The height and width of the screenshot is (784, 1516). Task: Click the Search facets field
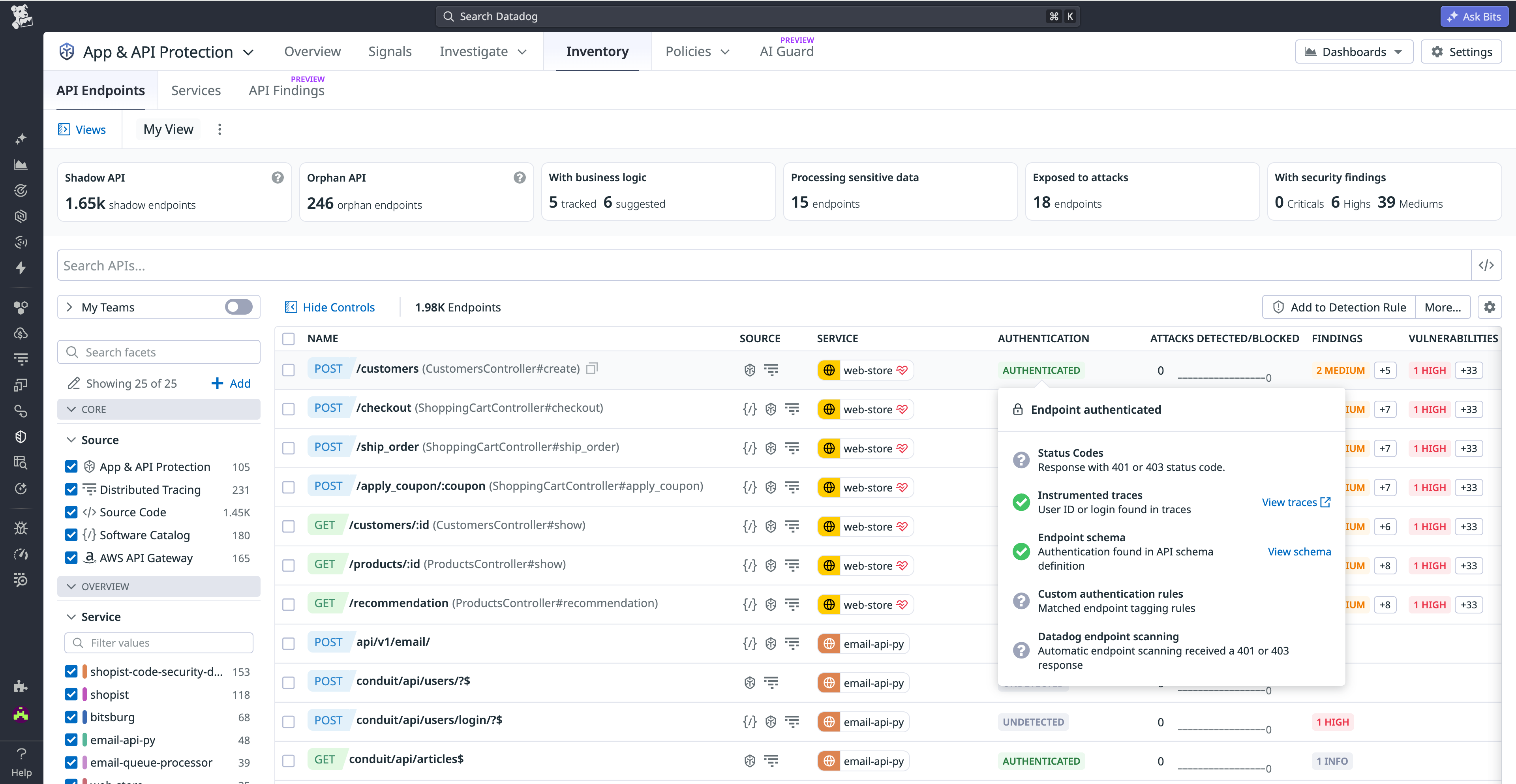(159, 352)
